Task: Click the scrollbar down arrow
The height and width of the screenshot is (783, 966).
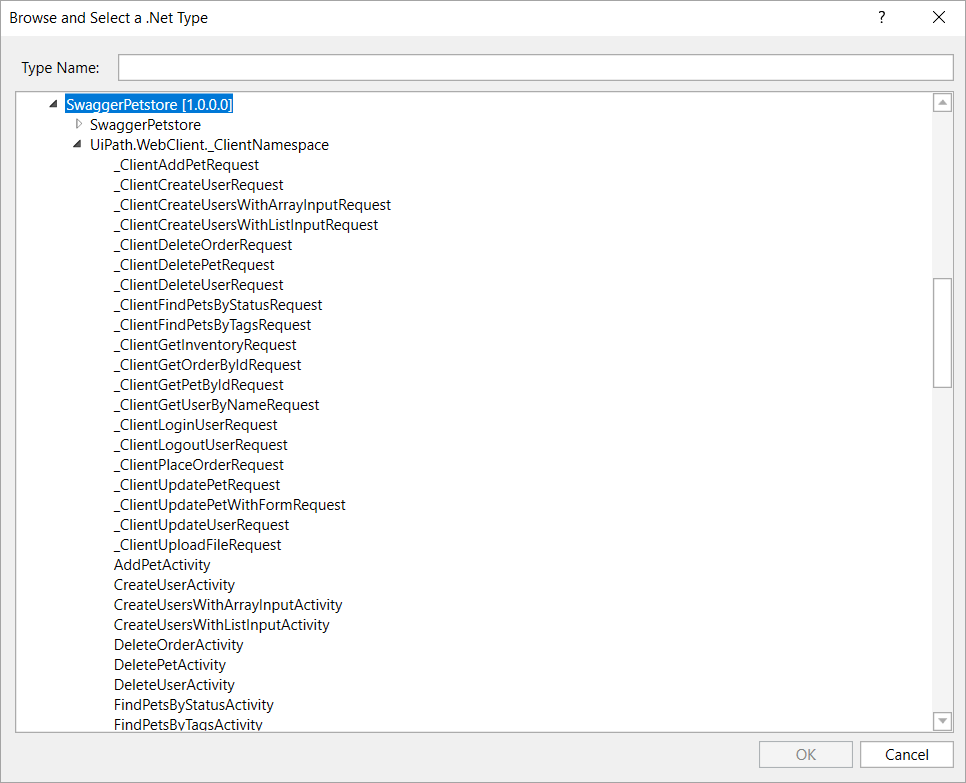Action: pos(941,720)
